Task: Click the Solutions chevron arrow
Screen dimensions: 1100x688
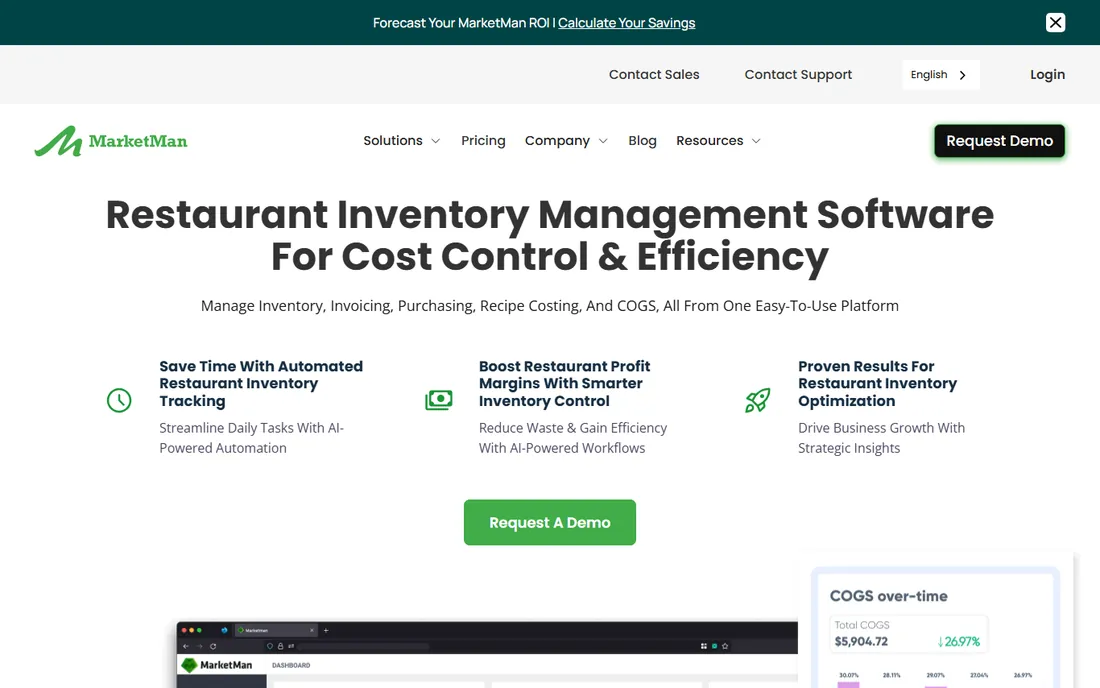Action: coord(436,141)
